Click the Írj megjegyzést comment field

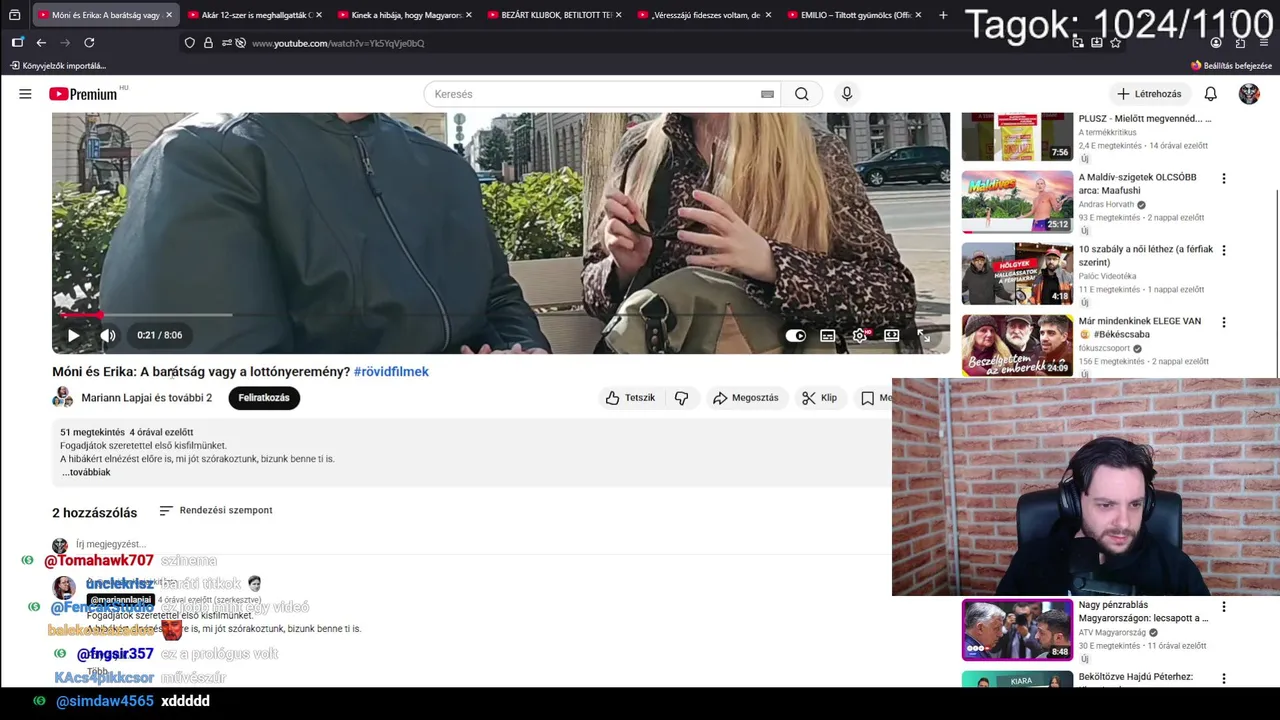[111, 544]
